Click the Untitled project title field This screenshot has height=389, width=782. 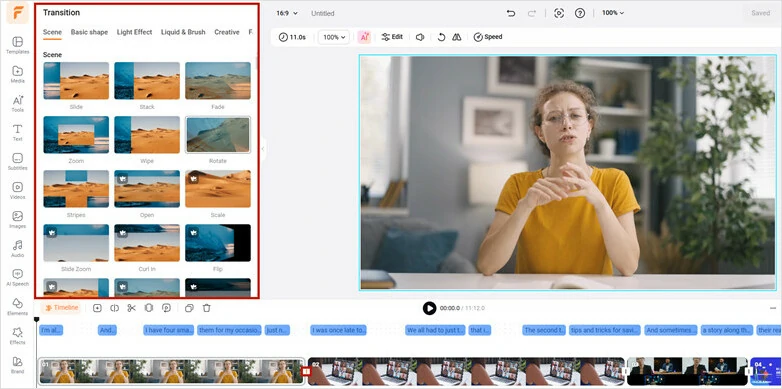coord(323,13)
